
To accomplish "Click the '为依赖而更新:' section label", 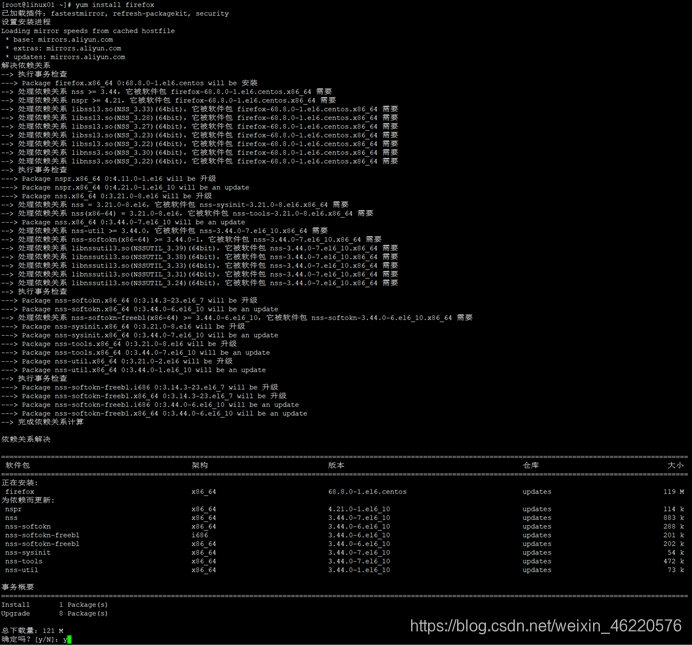I will coord(28,500).
